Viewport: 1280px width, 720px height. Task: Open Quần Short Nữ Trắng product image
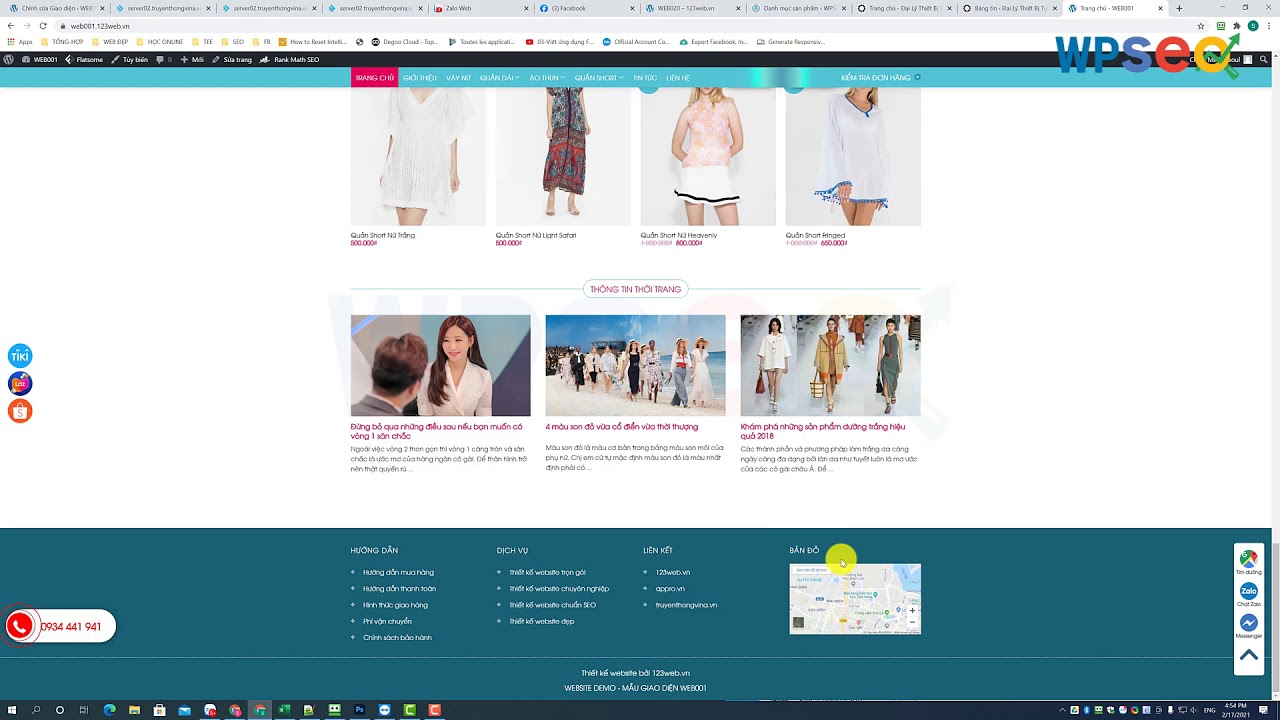pos(418,157)
